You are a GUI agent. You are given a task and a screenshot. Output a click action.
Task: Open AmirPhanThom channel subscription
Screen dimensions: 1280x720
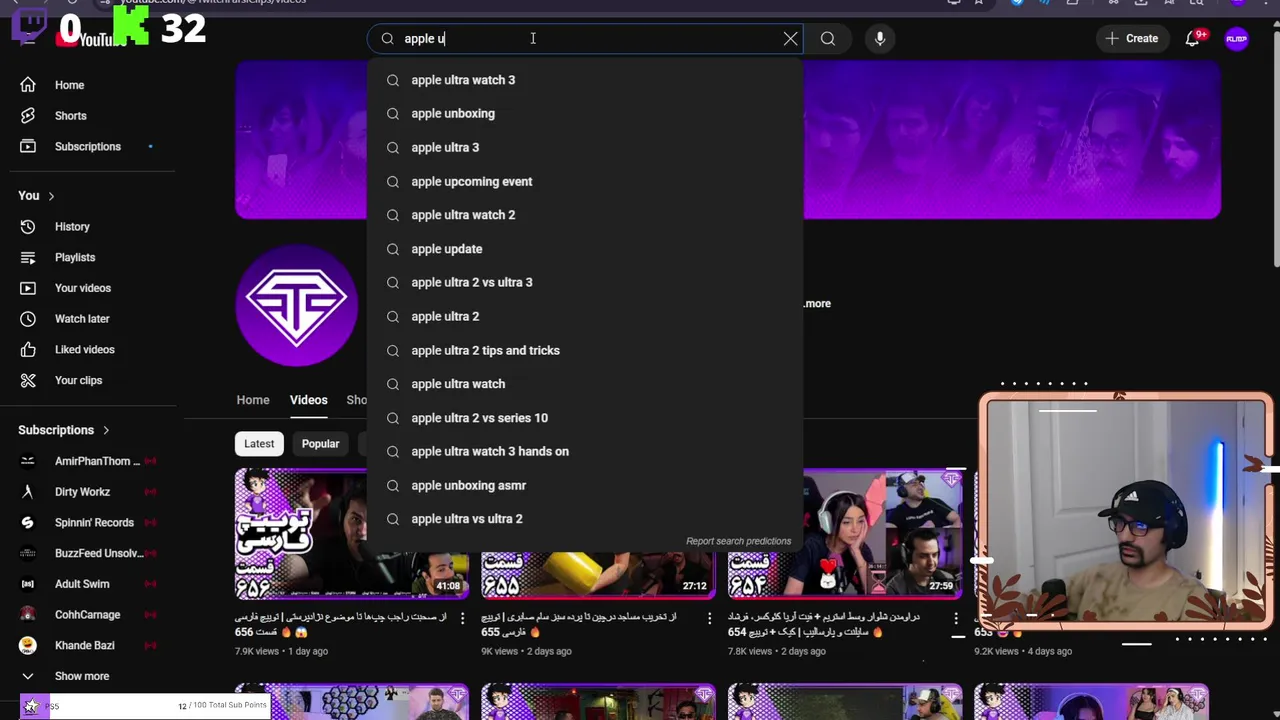[88, 461]
